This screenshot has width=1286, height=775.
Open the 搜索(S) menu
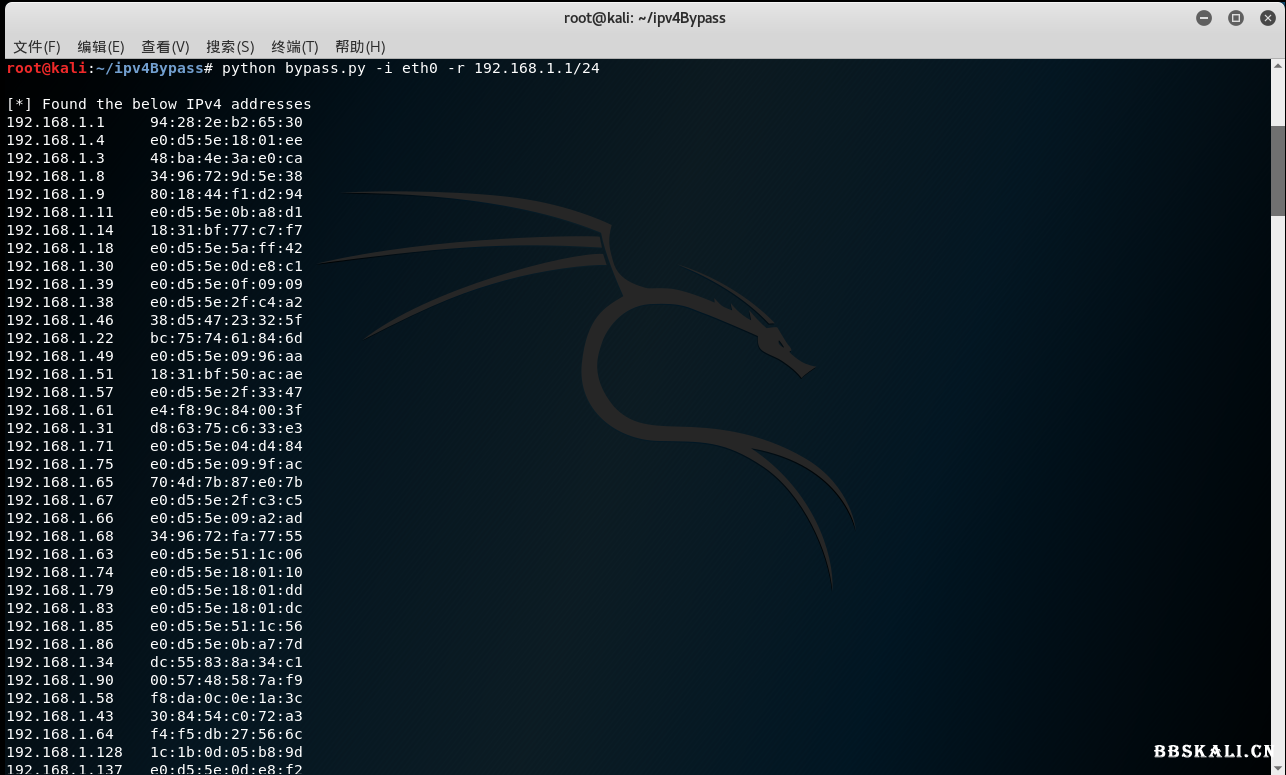pyautogui.click(x=229, y=46)
